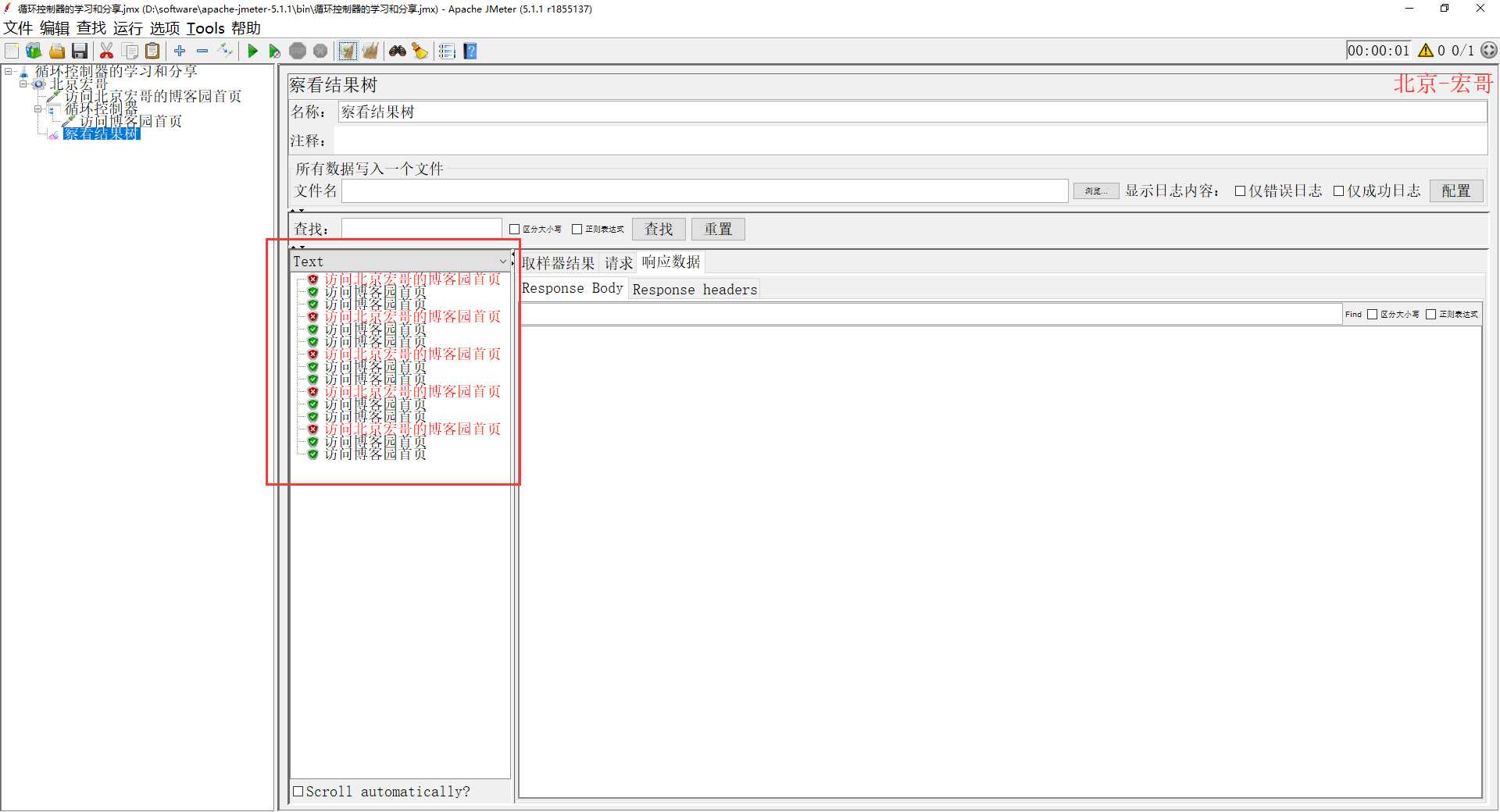Open the 选项 menu

(x=165, y=28)
